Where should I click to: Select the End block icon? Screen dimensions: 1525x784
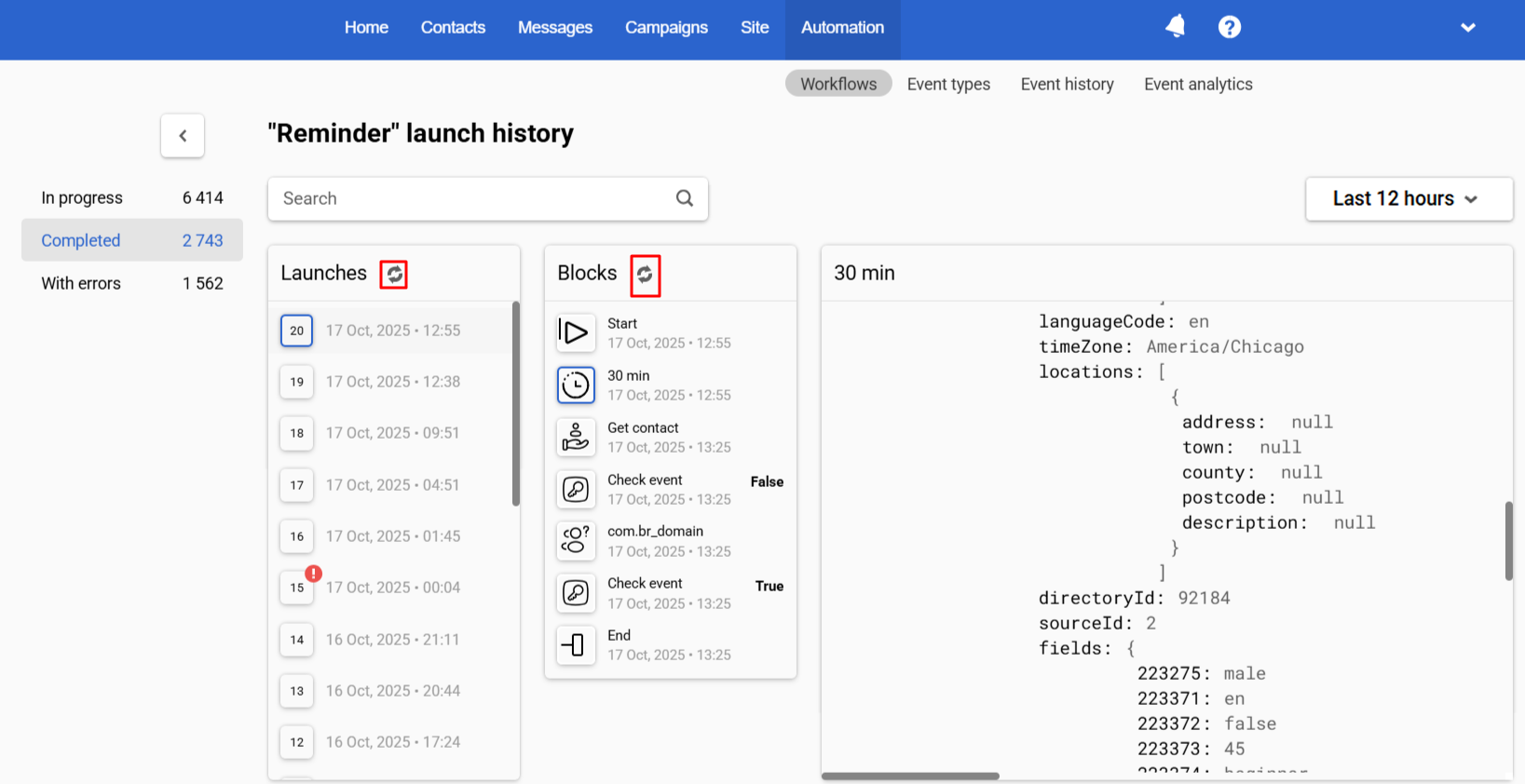point(576,644)
